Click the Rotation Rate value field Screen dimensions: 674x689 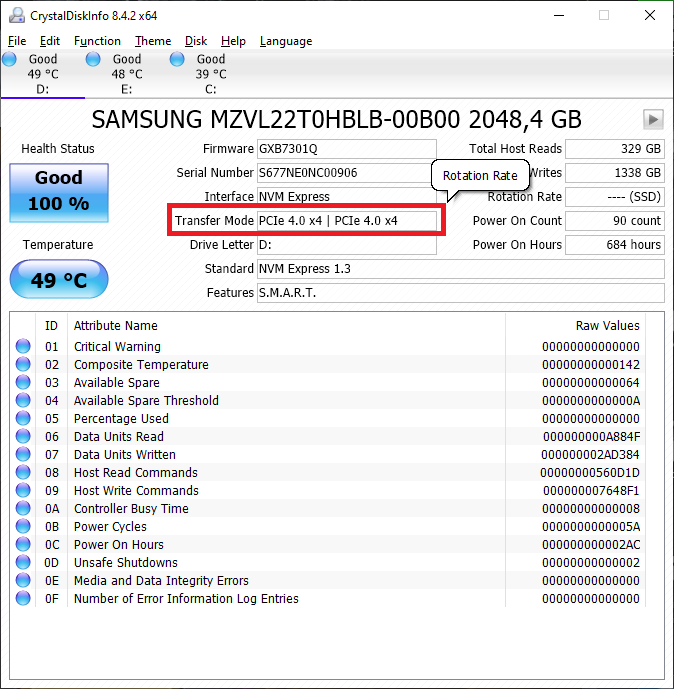coord(615,196)
